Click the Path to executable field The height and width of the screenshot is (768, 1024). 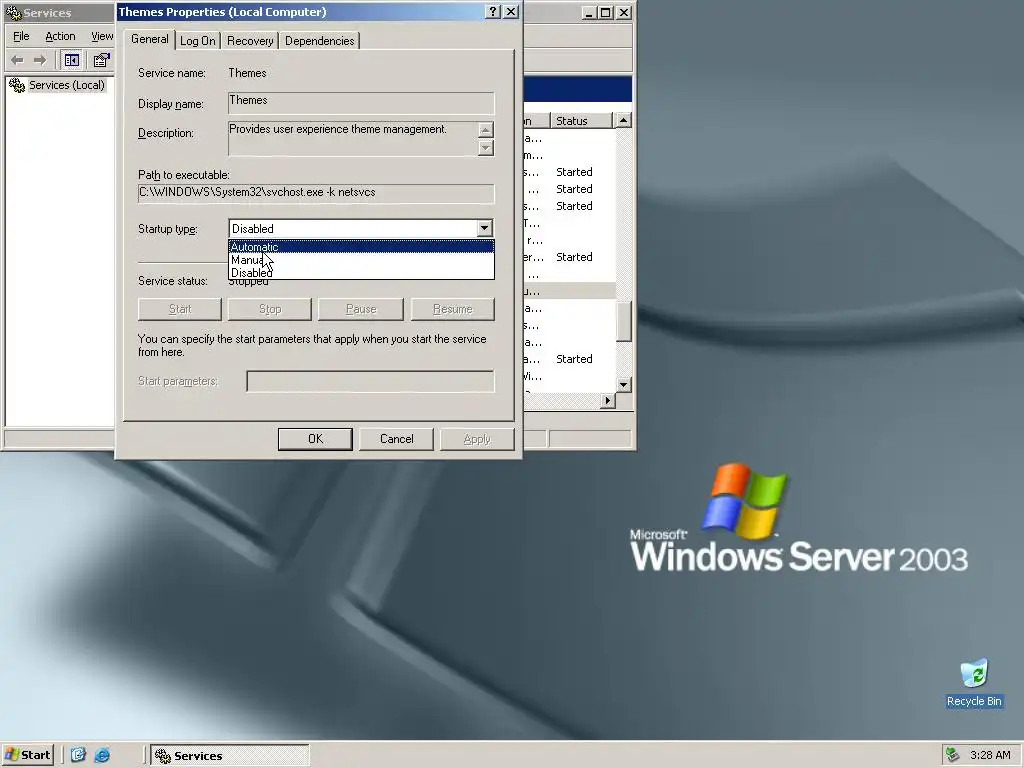click(316, 193)
